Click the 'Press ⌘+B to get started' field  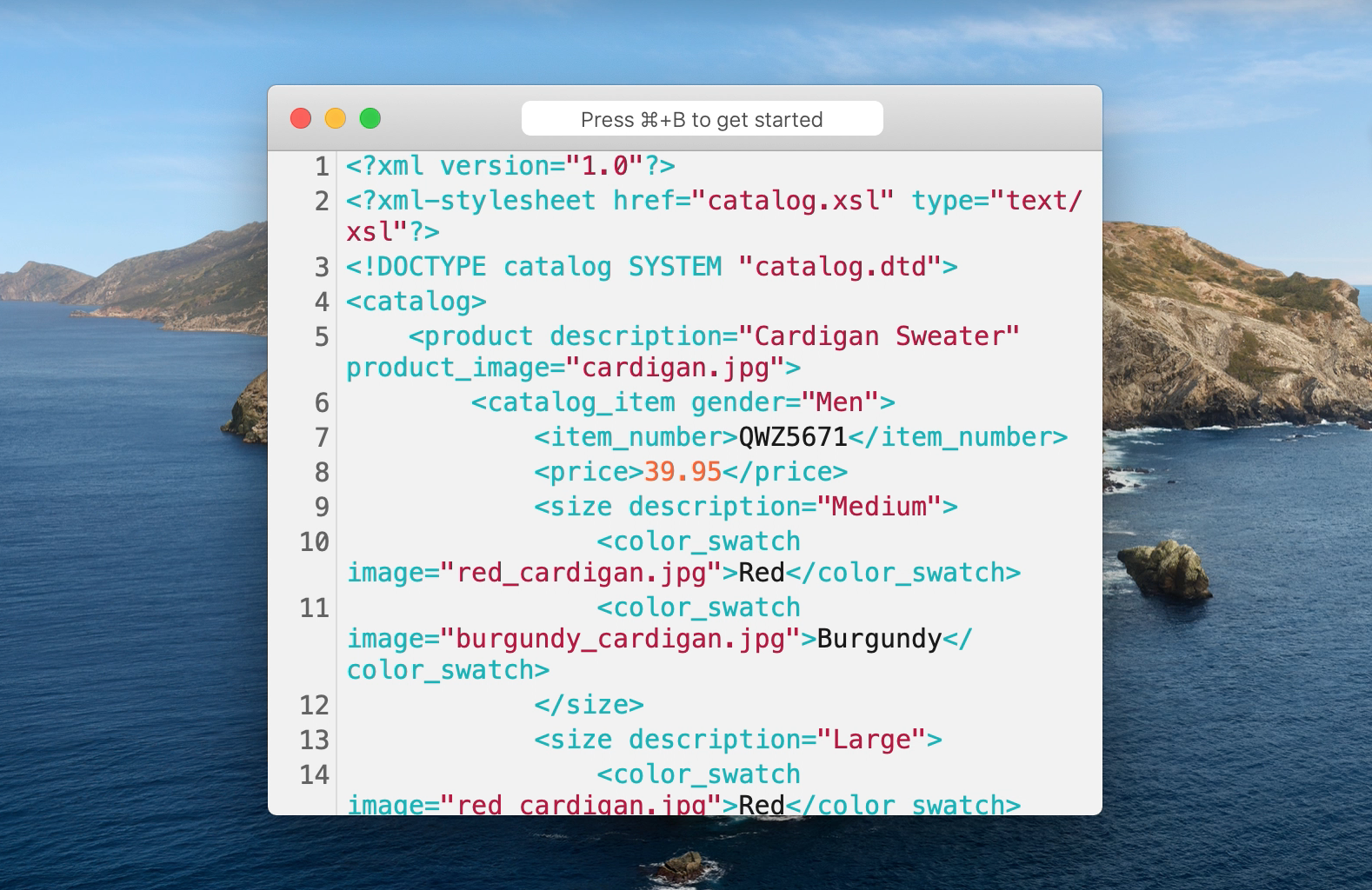(x=702, y=119)
